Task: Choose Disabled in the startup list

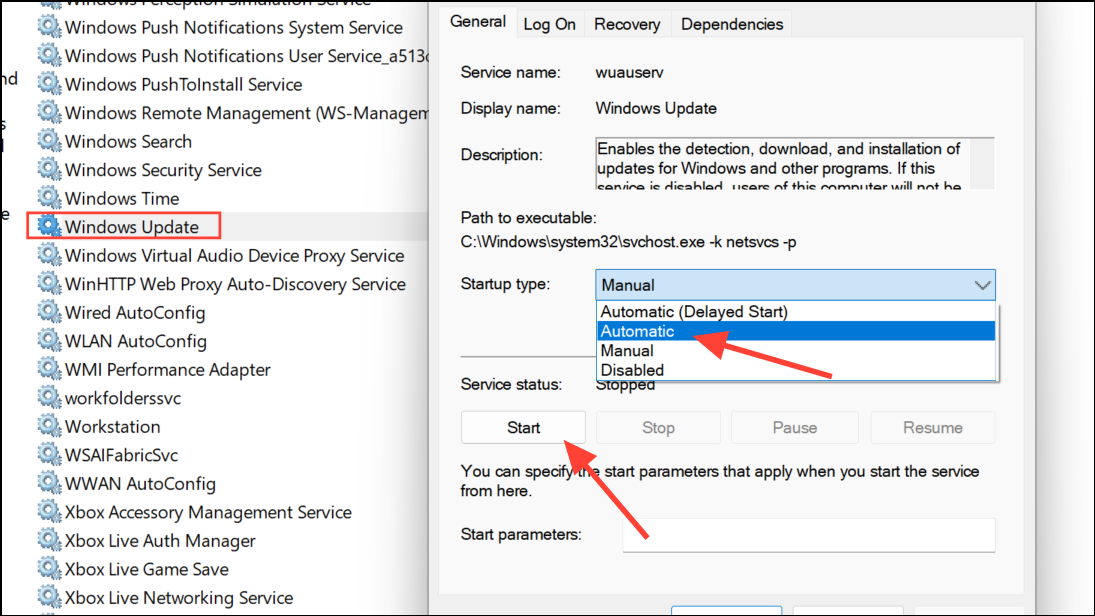Action: (795, 370)
